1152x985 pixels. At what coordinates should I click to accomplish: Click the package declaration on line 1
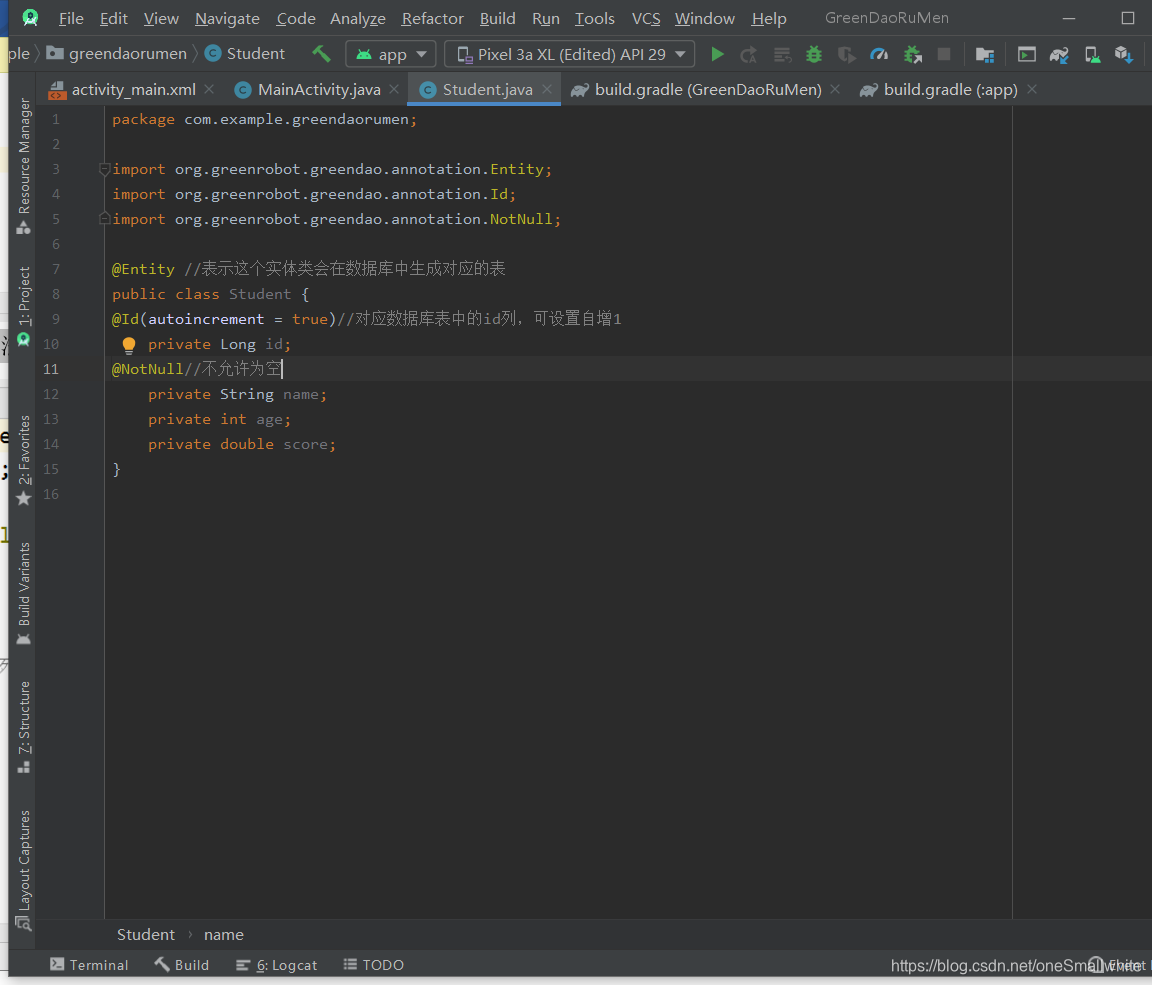click(x=264, y=119)
